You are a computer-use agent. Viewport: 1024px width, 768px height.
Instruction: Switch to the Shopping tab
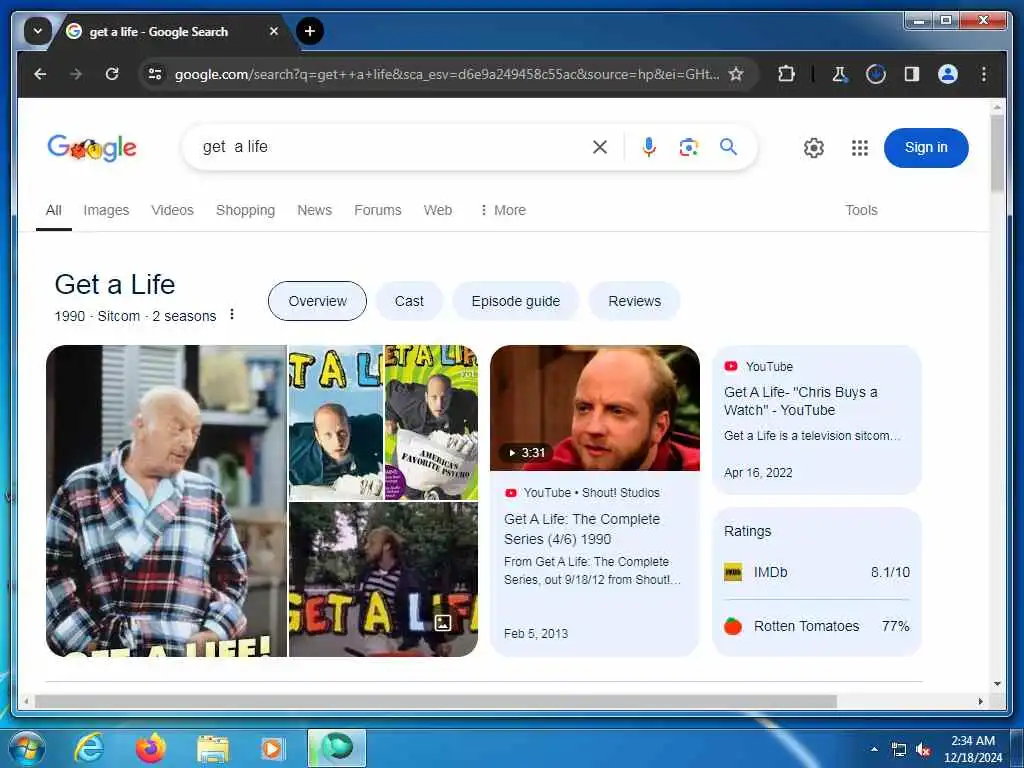click(x=246, y=210)
